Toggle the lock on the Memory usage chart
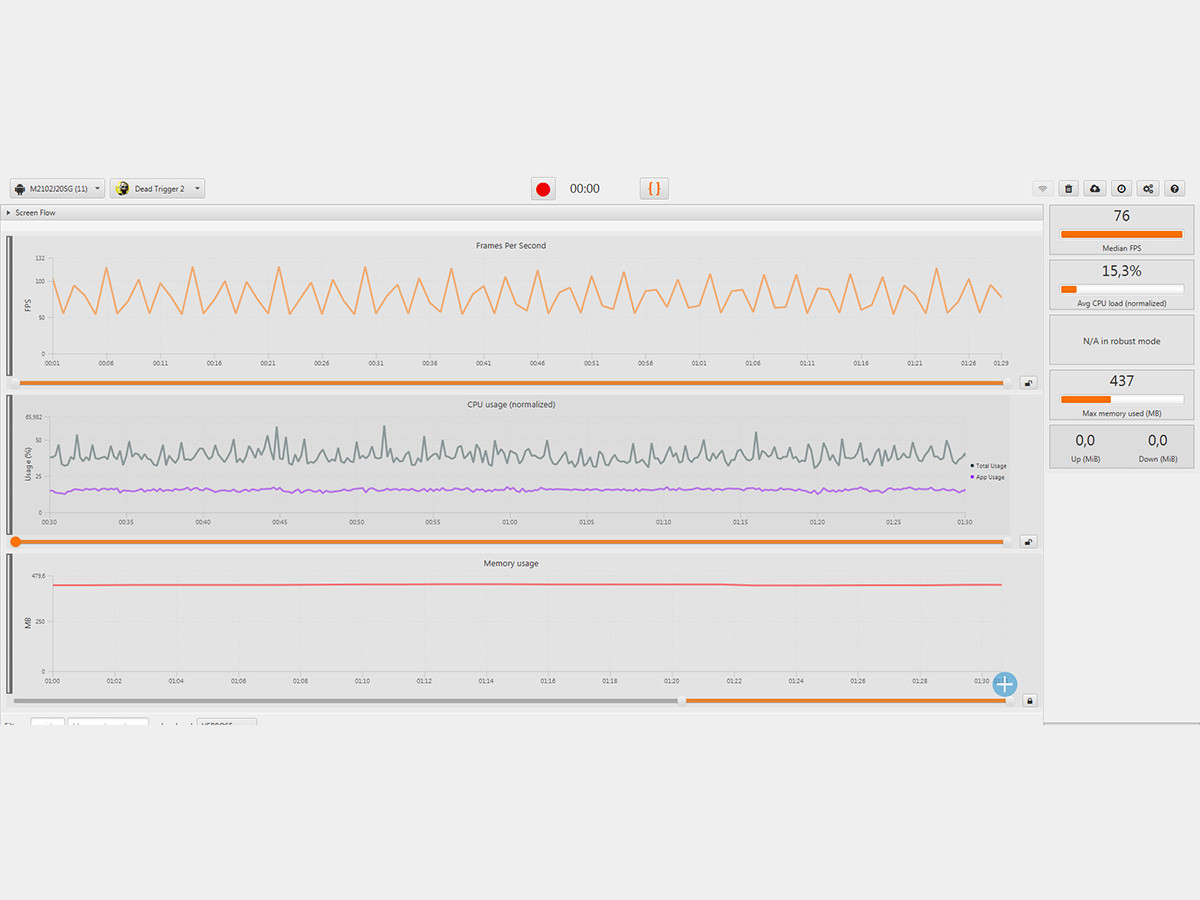Image resolution: width=1200 pixels, height=900 pixels. 1029,701
